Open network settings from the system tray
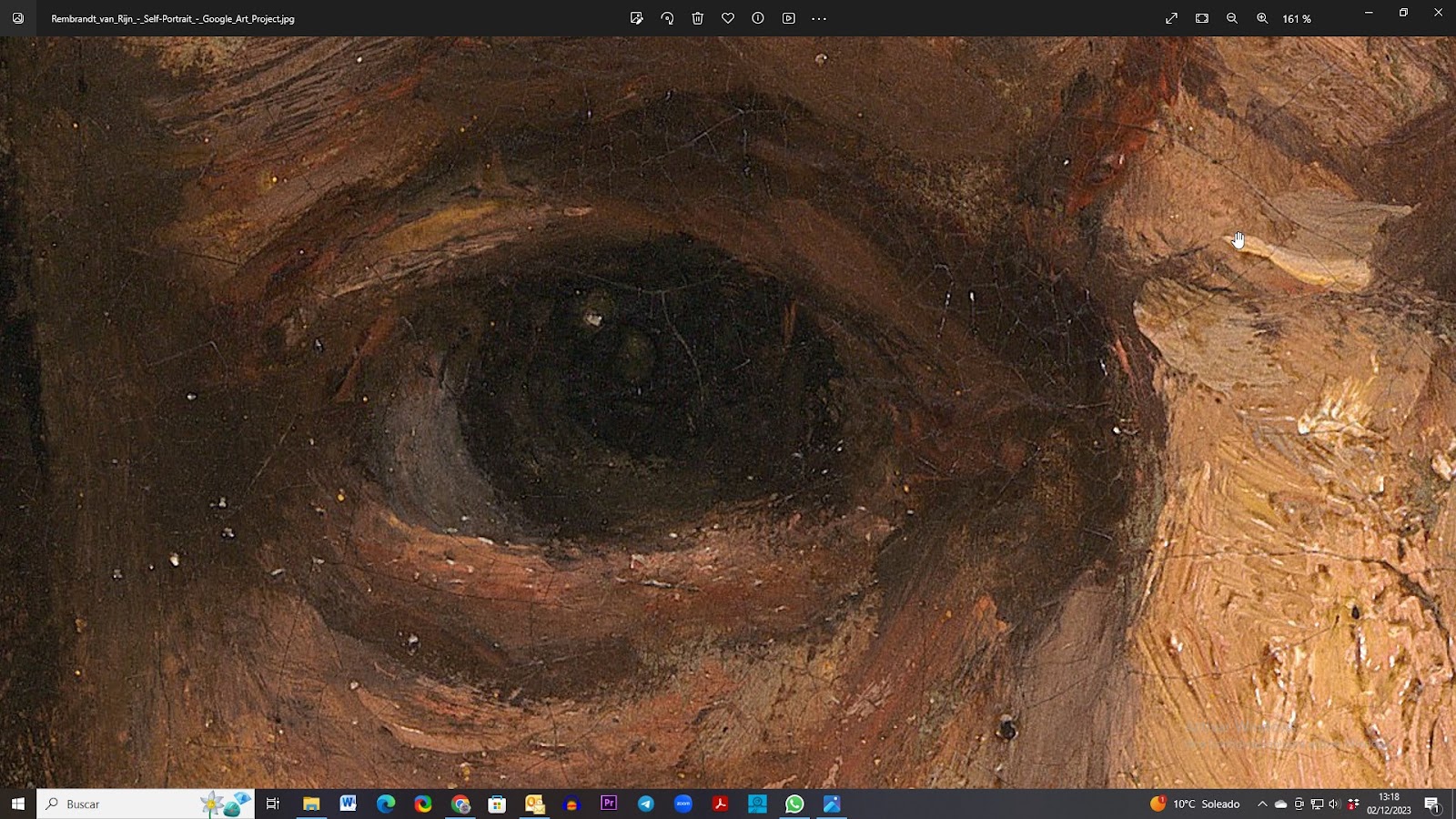 (x=1317, y=804)
